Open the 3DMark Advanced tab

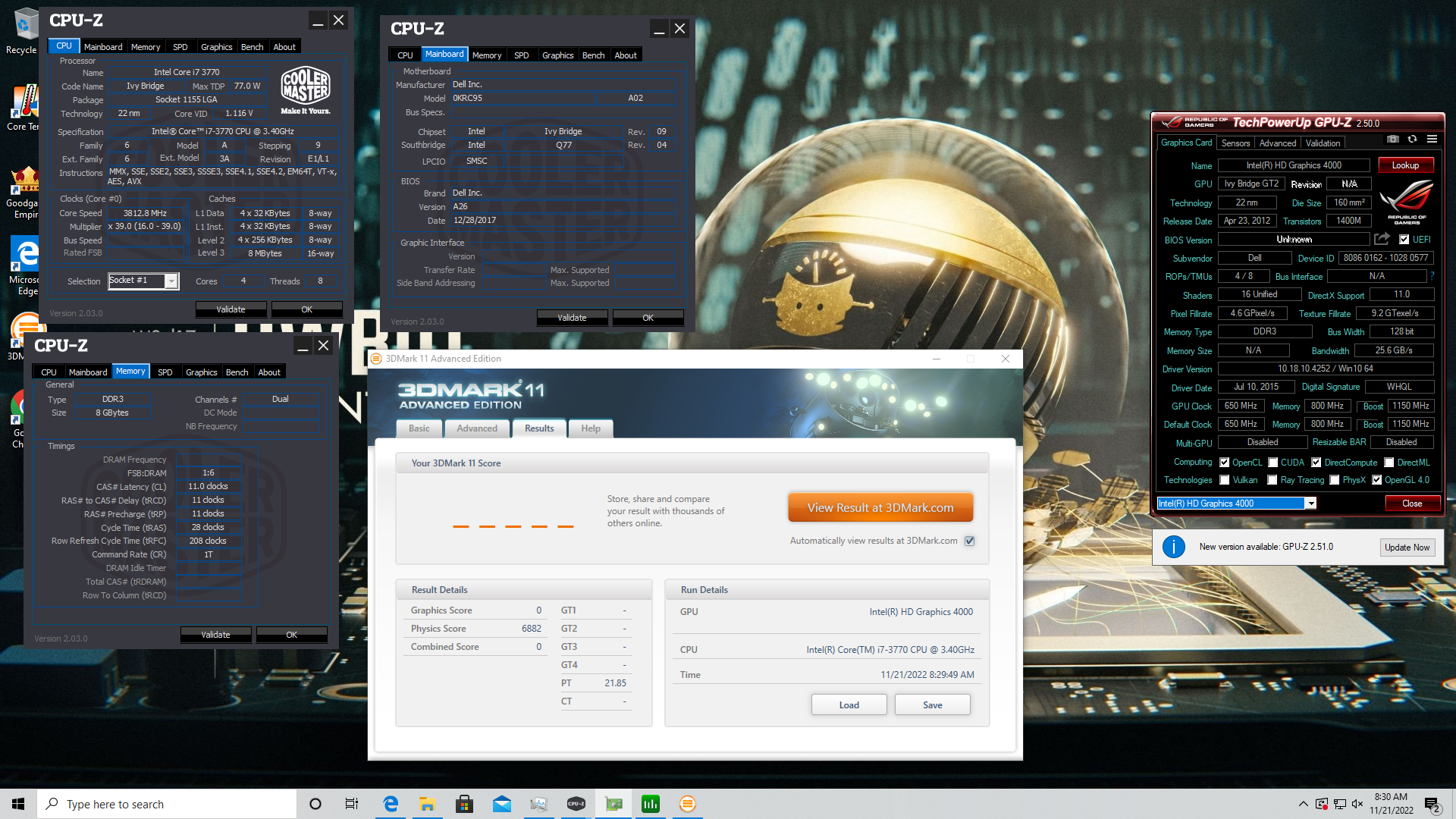click(477, 428)
